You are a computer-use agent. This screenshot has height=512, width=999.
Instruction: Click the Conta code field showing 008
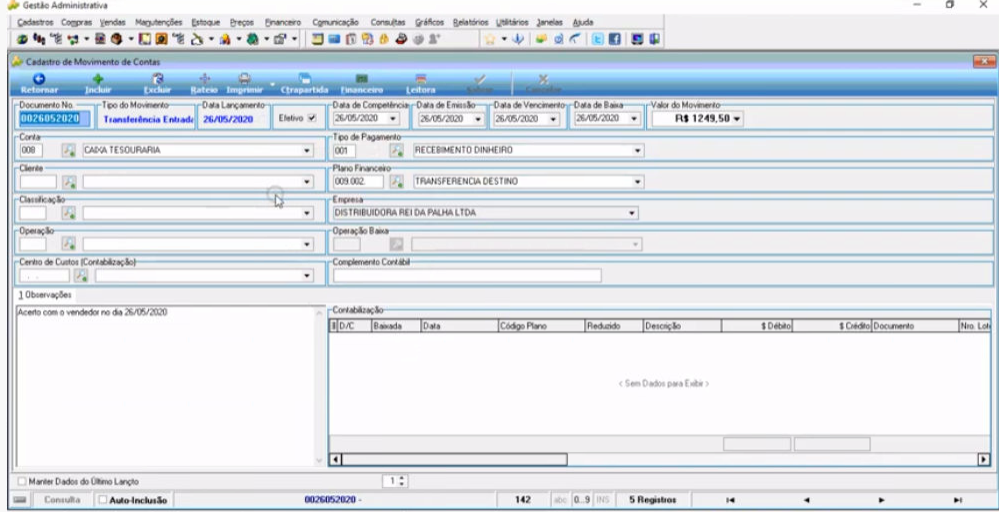[x=31, y=150]
